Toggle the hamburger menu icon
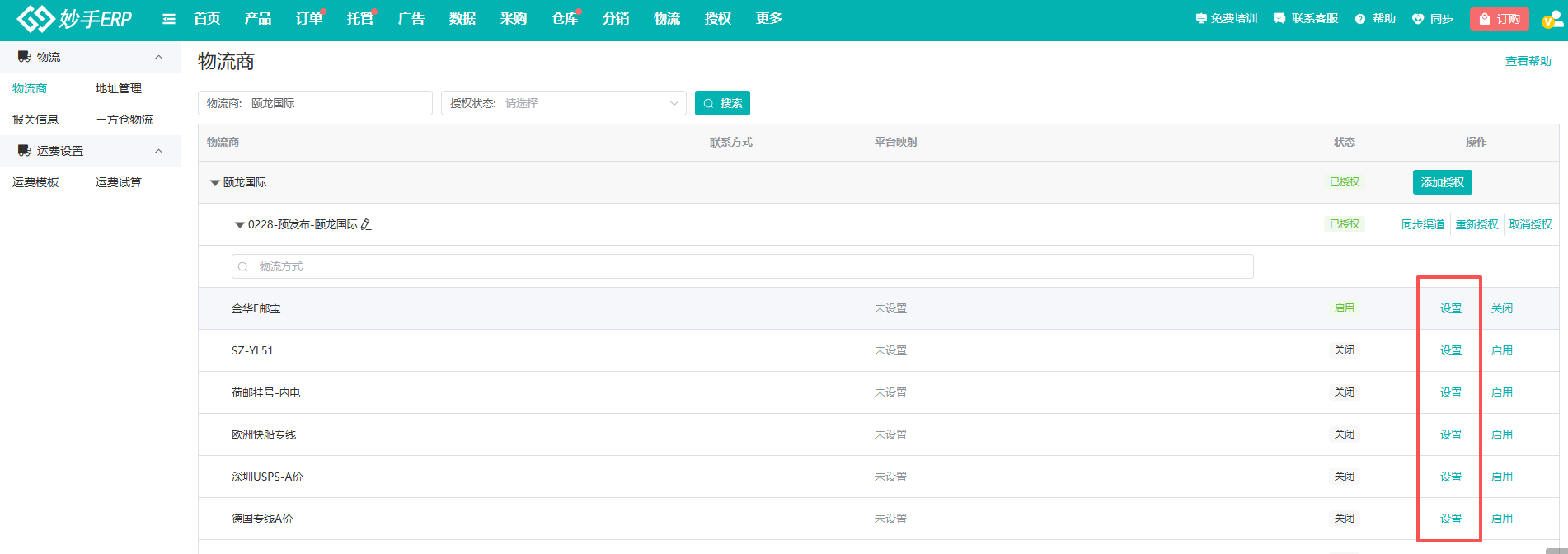This screenshot has height=554, width=1568. point(169,19)
